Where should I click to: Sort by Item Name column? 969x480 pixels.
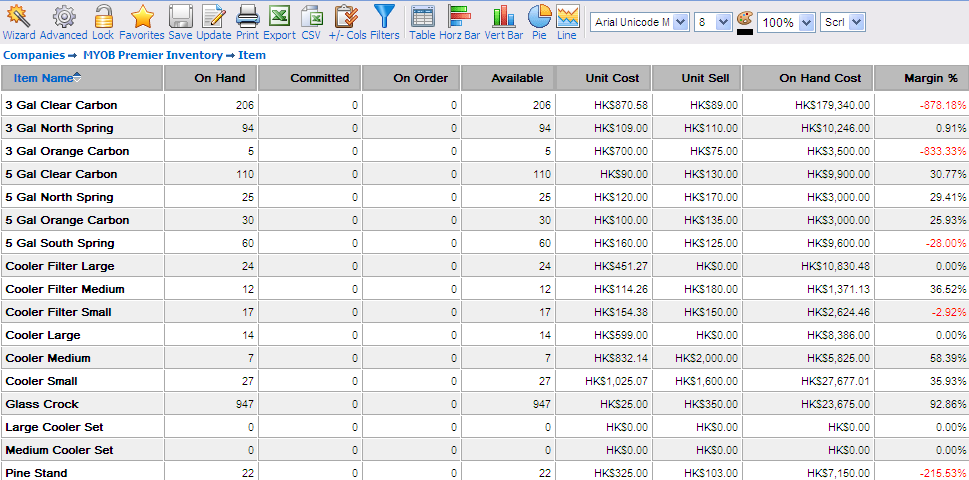tap(43, 78)
